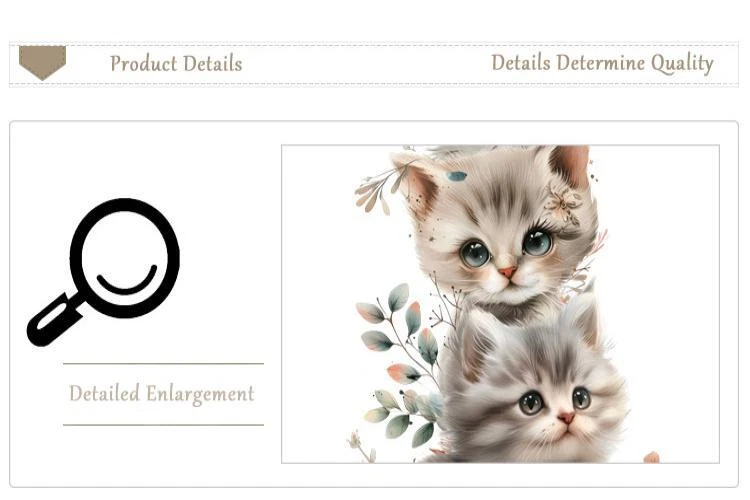Screen dimensions: 750x500
Task: Click the bottom kitten's right eye
Action: (x=581, y=398)
